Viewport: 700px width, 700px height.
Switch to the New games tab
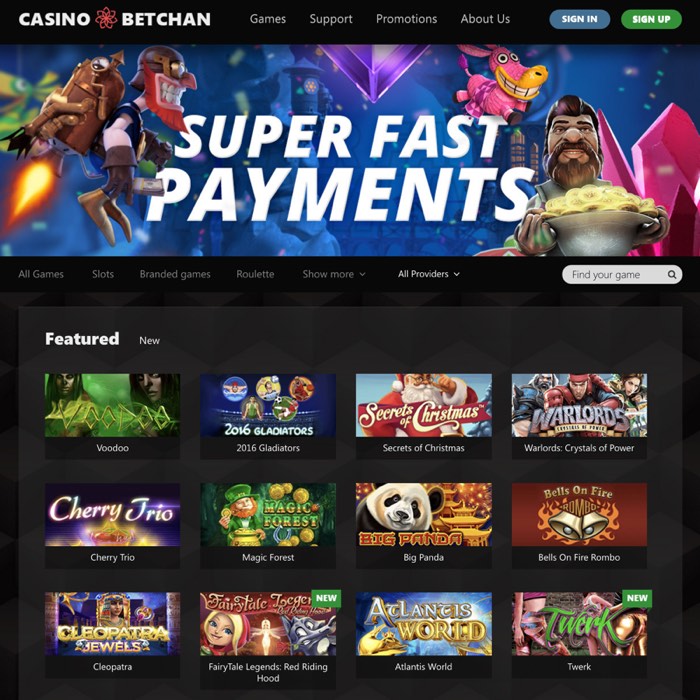click(x=149, y=341)
